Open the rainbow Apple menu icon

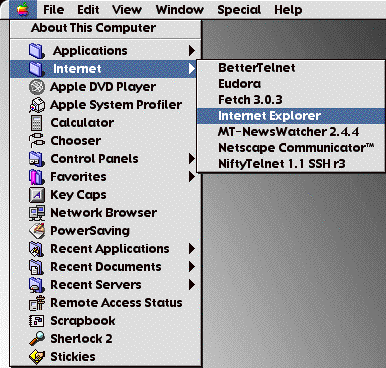[x=22, y=9]
